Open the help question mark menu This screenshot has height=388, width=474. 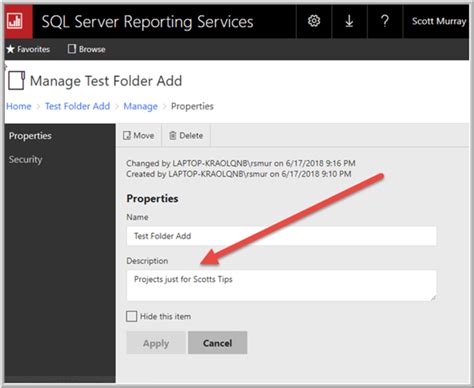coord(385,21)
